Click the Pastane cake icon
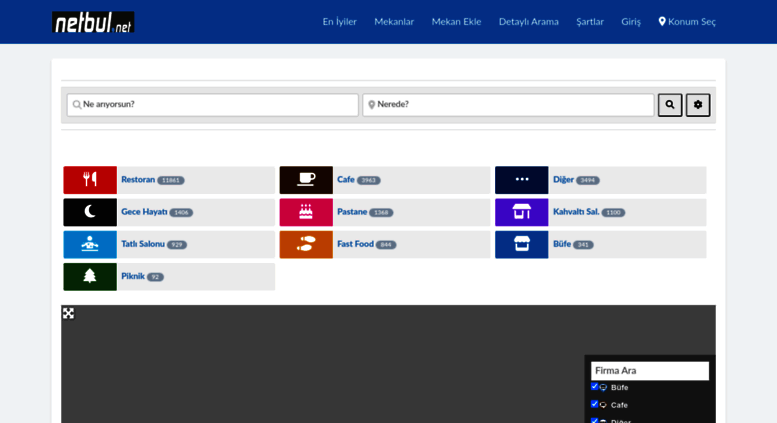Screen dimensions: 777x423 [x=306, y=212]
